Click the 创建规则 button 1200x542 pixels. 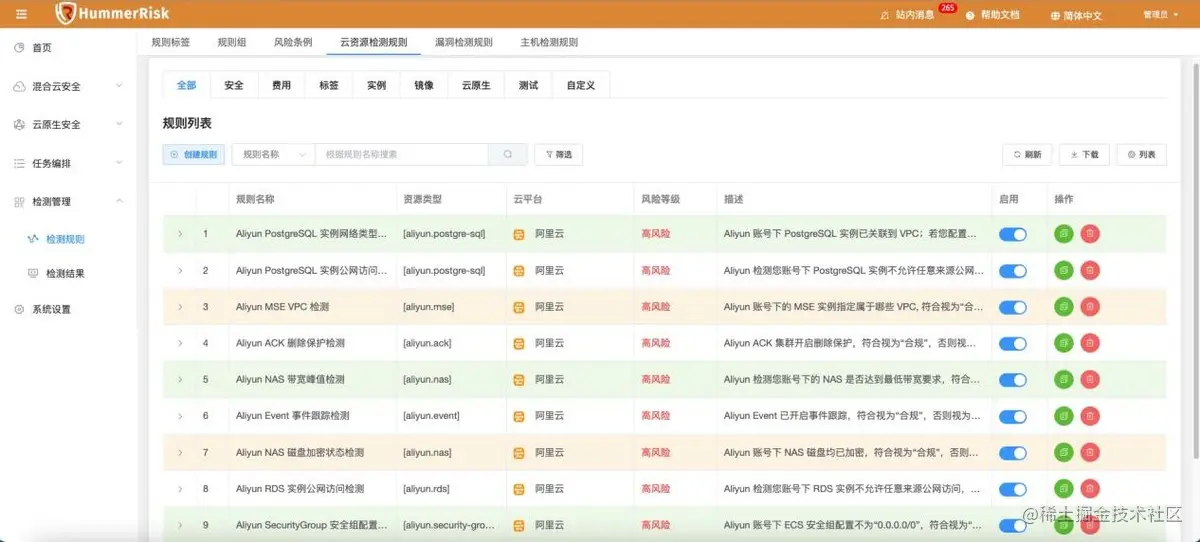coord(194,154)
